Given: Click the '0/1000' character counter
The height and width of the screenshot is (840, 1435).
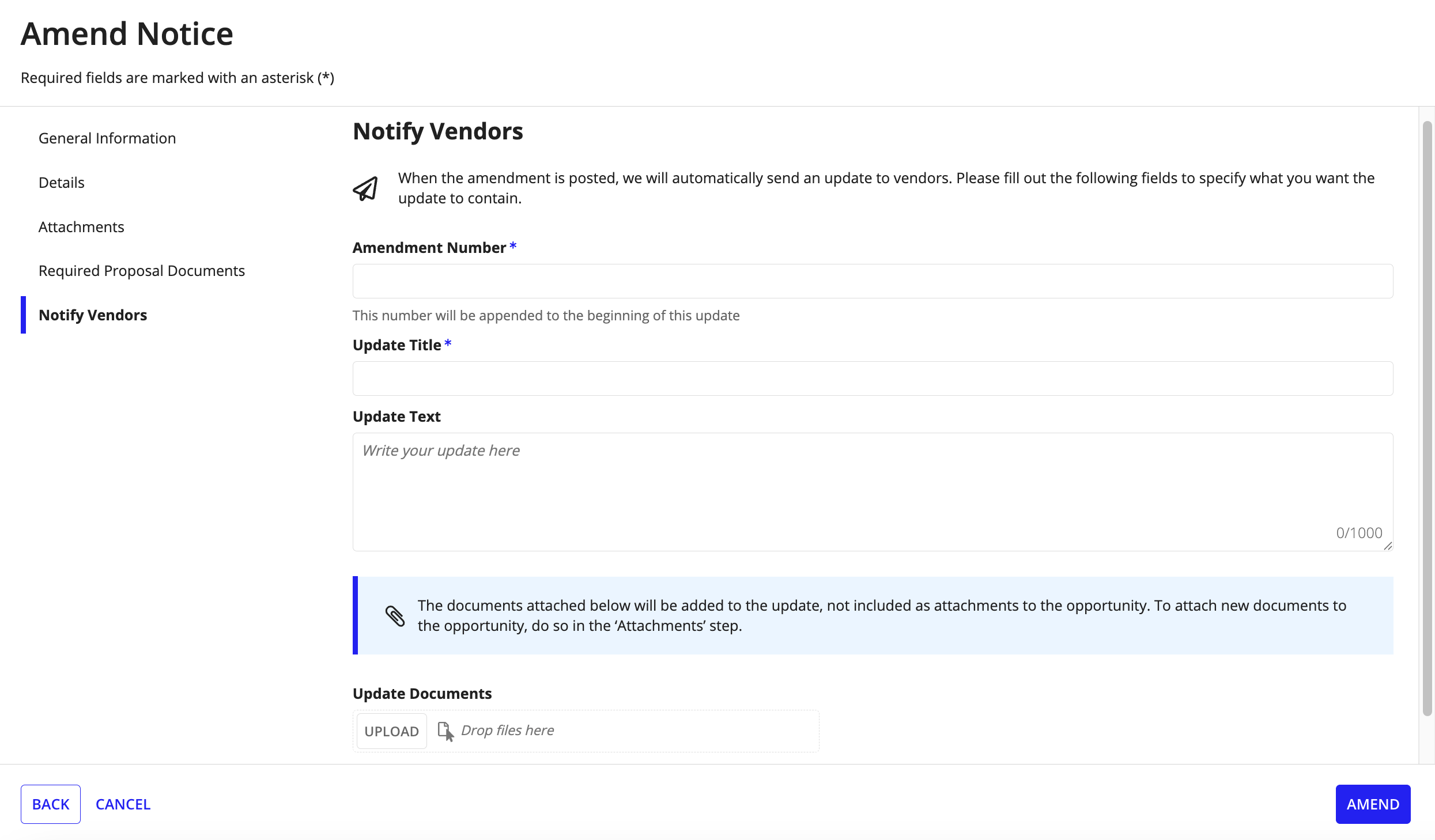Looking at the screenshot, I should tap(1359, 533).
